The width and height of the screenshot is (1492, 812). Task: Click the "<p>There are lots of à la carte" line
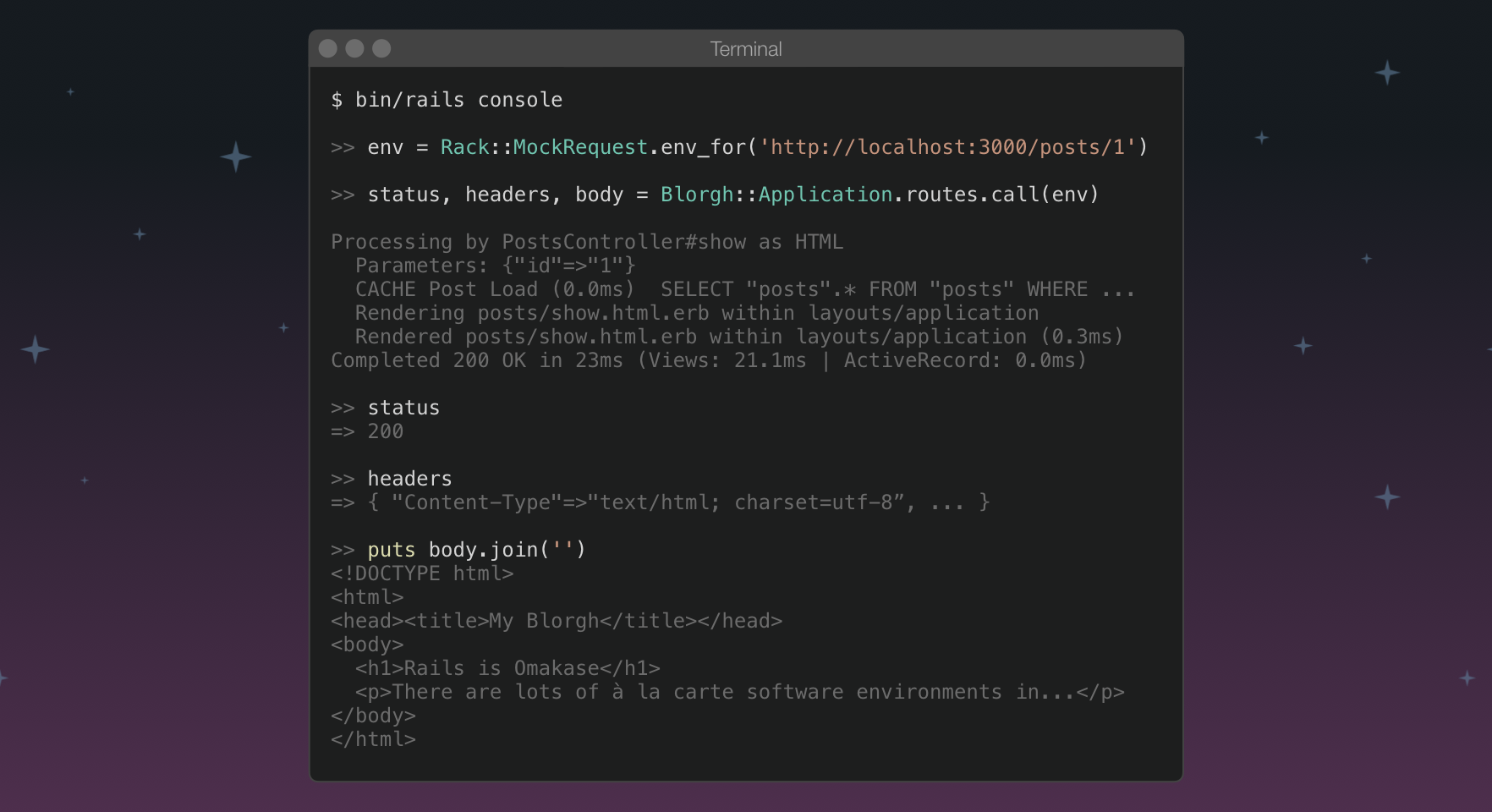click(740, 692)
